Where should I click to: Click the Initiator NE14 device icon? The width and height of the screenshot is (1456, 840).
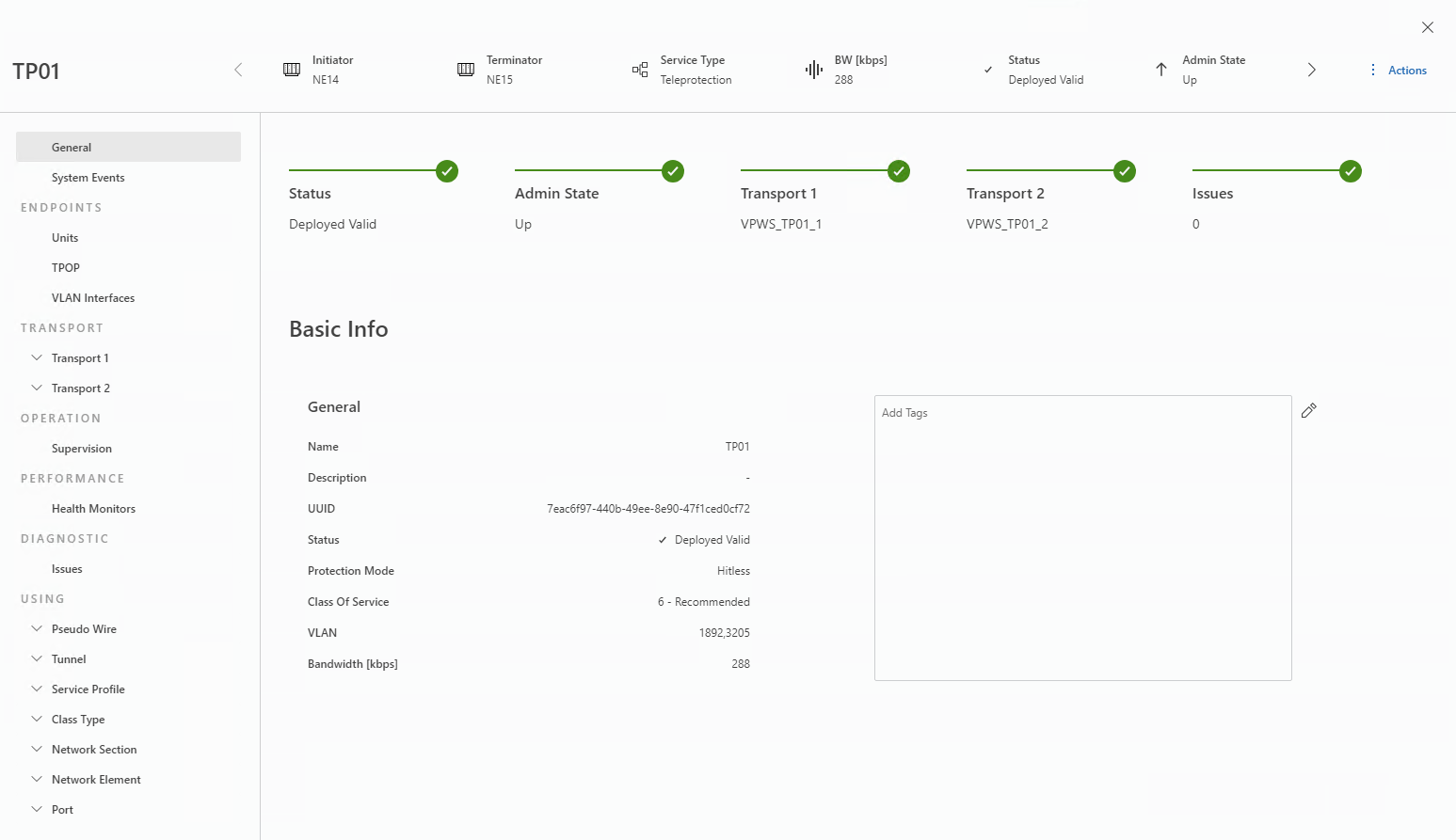292,70
